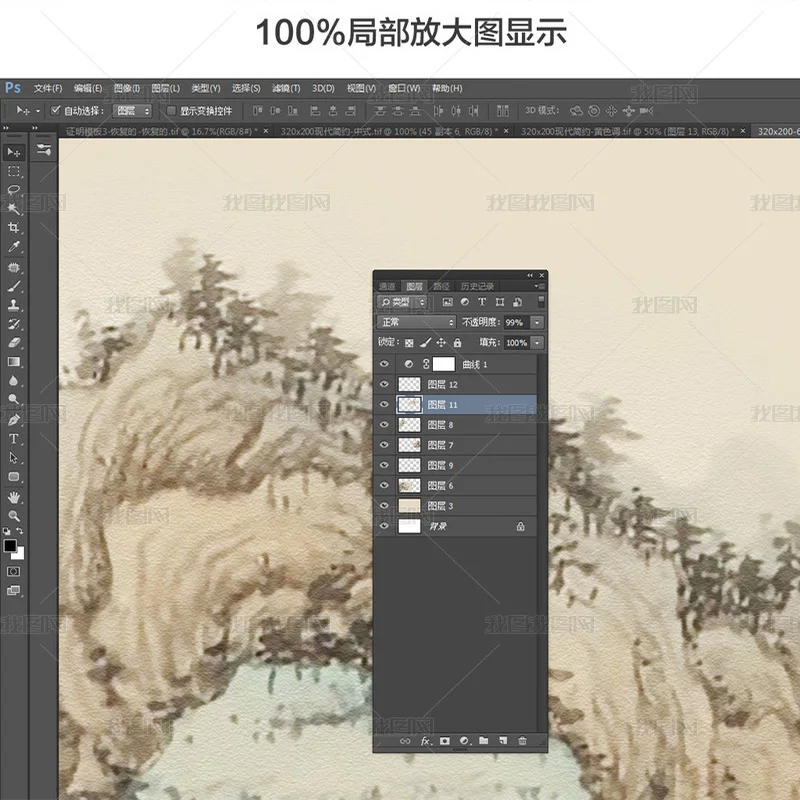
Task: Open the 图像(I) menu
Action: [127, 88]
